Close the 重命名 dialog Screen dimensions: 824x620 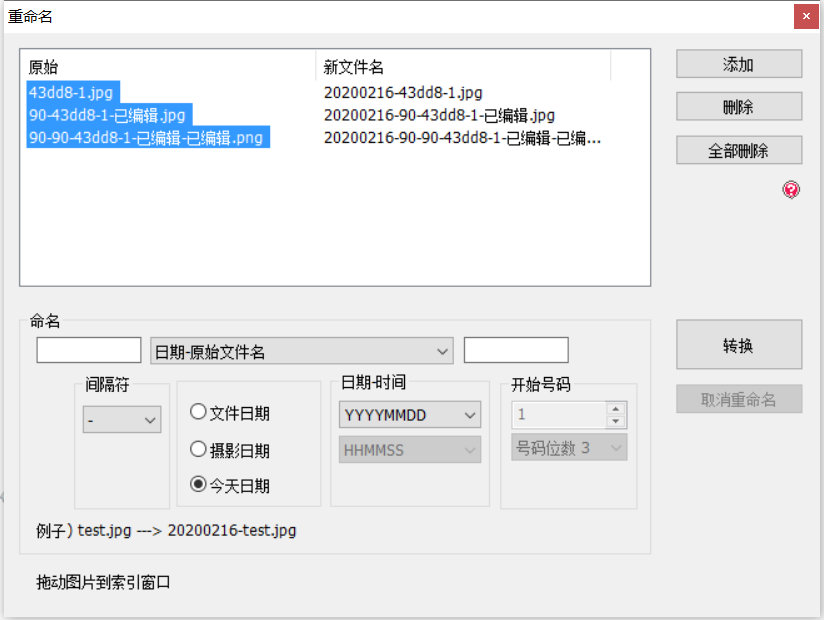coord(806,16)
